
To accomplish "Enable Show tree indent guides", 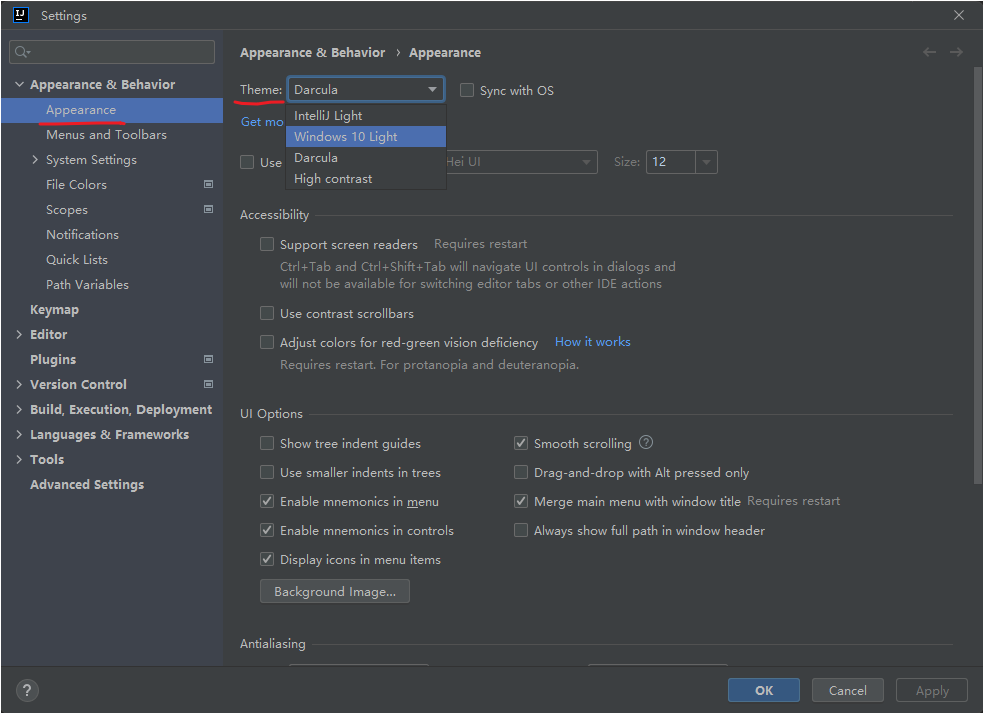I will [267, 443].
